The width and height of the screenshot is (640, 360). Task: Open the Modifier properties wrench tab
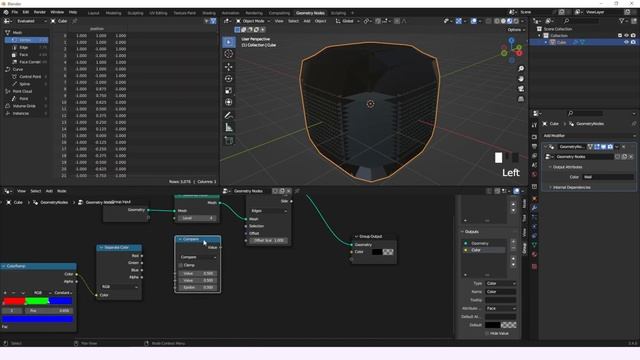coord(534,208)
